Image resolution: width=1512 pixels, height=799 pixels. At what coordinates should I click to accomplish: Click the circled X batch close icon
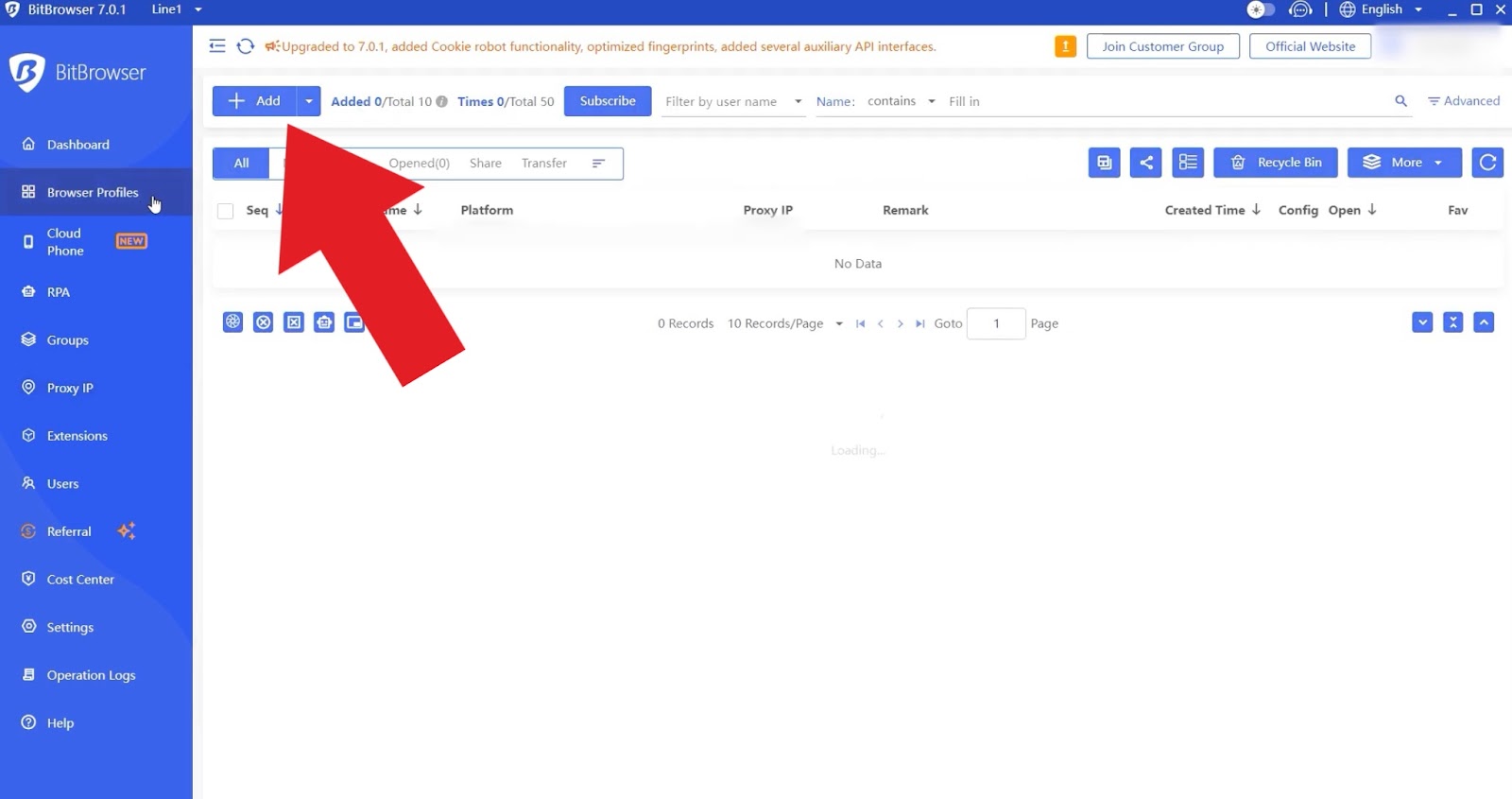(264, 322)
